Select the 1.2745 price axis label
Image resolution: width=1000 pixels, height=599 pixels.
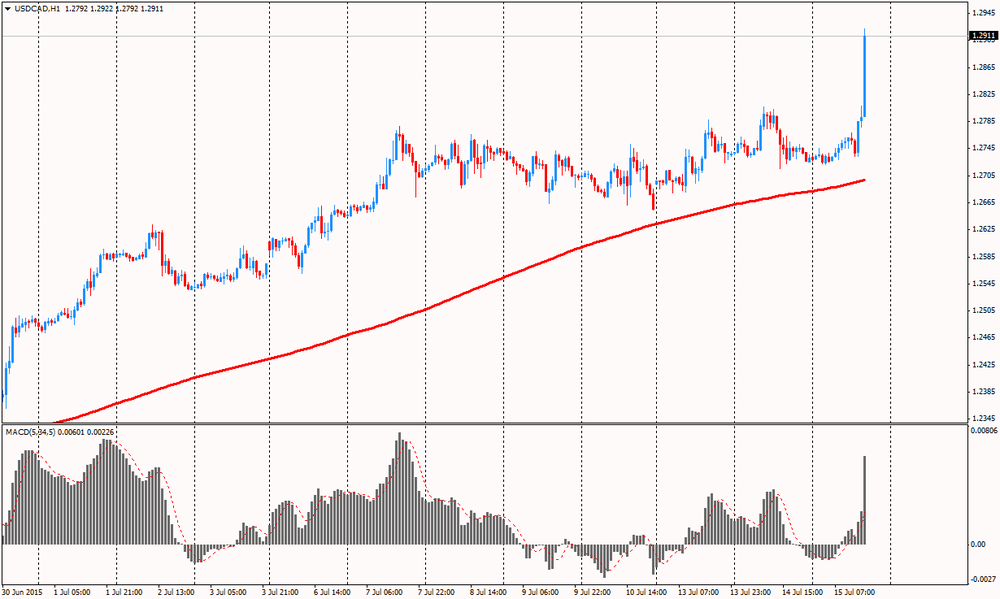pyautogui.click(x=984, y=148)
